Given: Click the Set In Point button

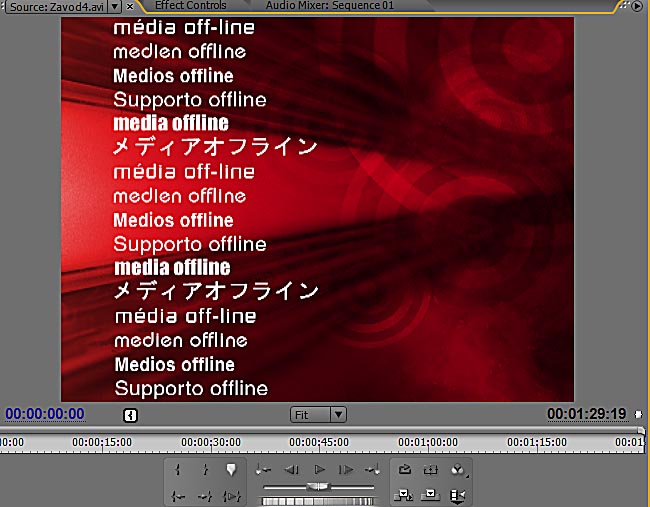Looking at the screenshot, I should coord(178,470).
